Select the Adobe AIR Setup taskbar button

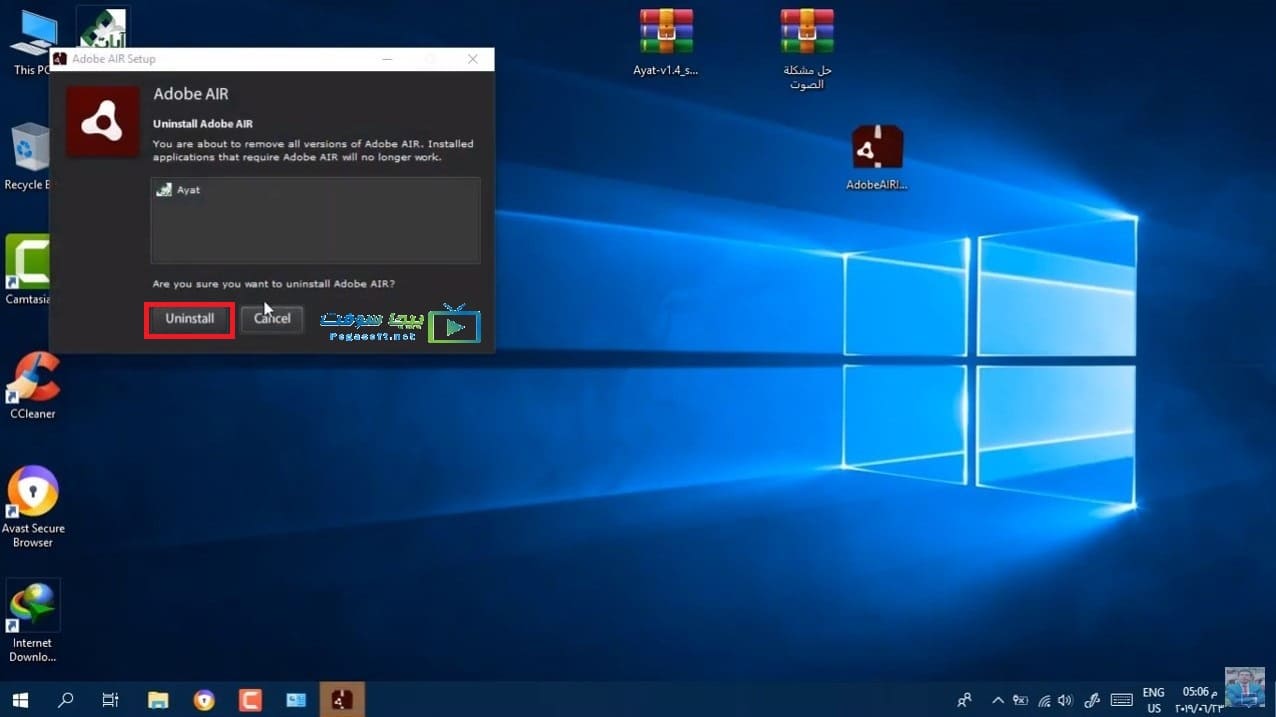pos(342,700)
